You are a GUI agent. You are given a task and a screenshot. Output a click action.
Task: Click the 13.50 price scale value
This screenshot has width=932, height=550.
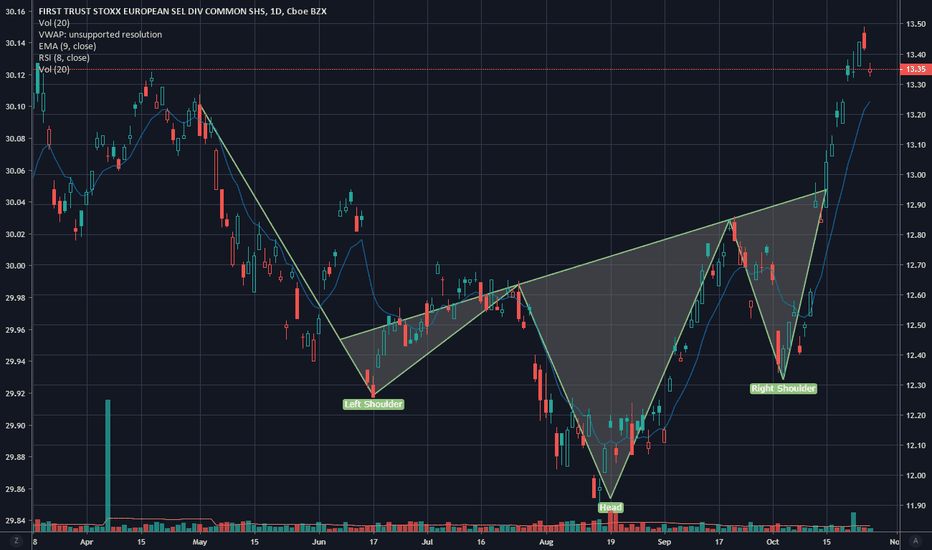(x=915, y=24)
